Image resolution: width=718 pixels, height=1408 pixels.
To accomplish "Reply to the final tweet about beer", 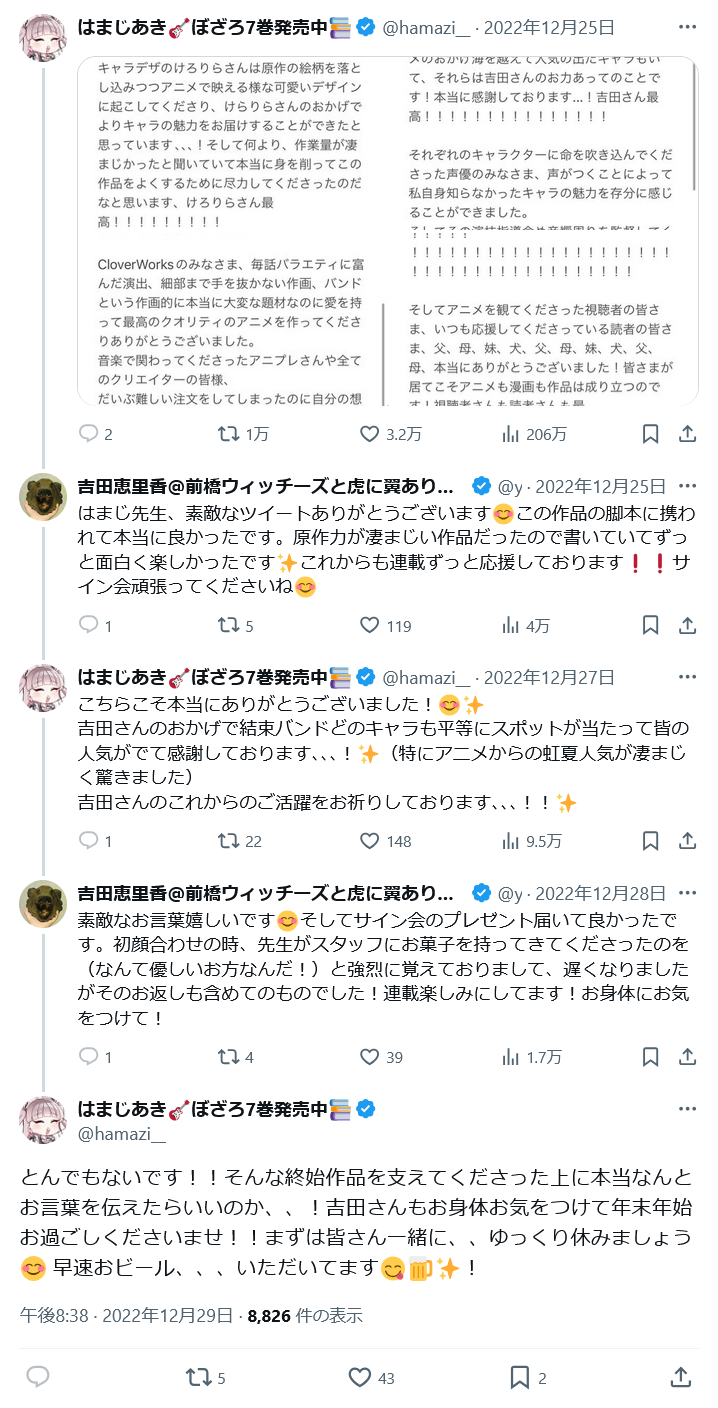I will [x=38, y=1377].
